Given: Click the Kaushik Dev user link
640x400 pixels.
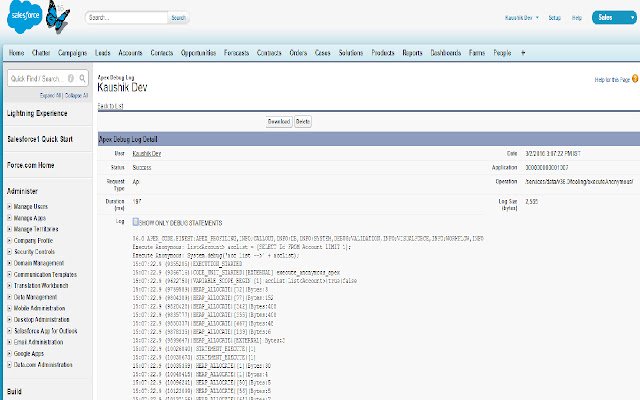Looking at the screenshot, I should 147,153.
